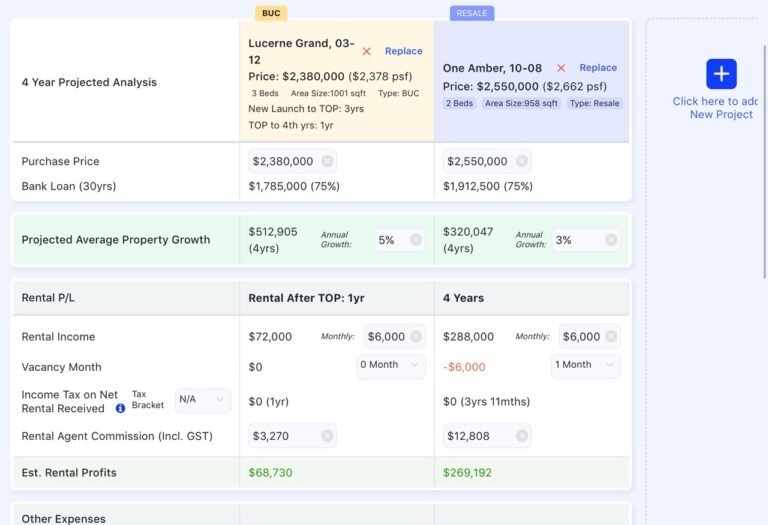The height and width of the screenshot is (525, 768).
Task: Replace the Lucerne Grand project
Action: (x=404, y=51)
